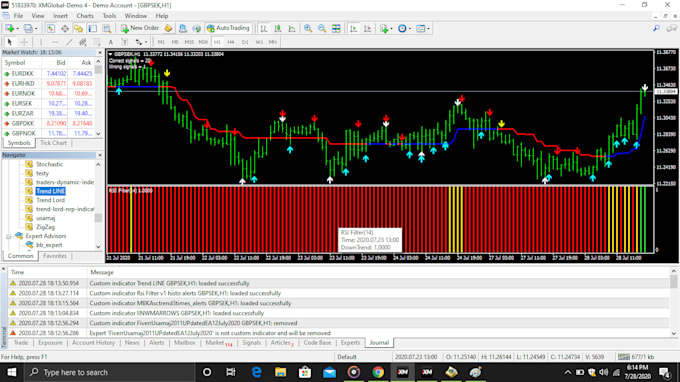
Task: Open the Insert menu
Action: pyautogui.click(x=60, y=16)
